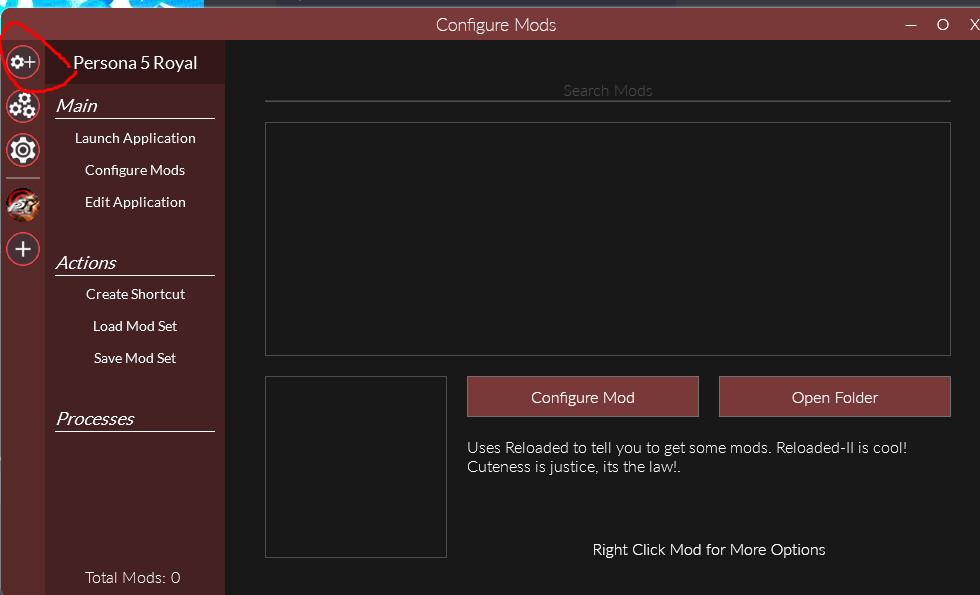Select the Persona 5 Royal game icon
This screenshot has width=980, height=595.
pos(22,204)
